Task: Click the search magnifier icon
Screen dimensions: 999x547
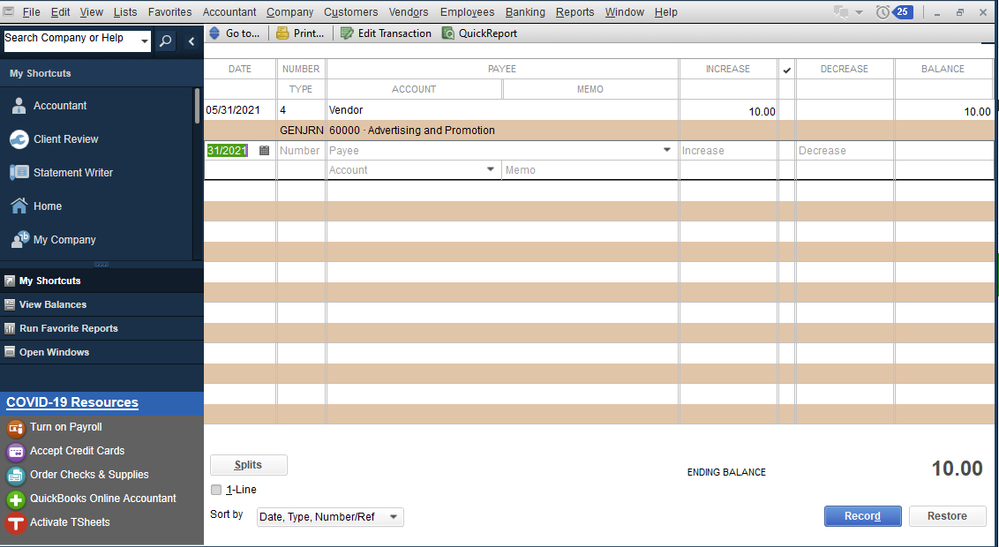Action: pos(166,41)
